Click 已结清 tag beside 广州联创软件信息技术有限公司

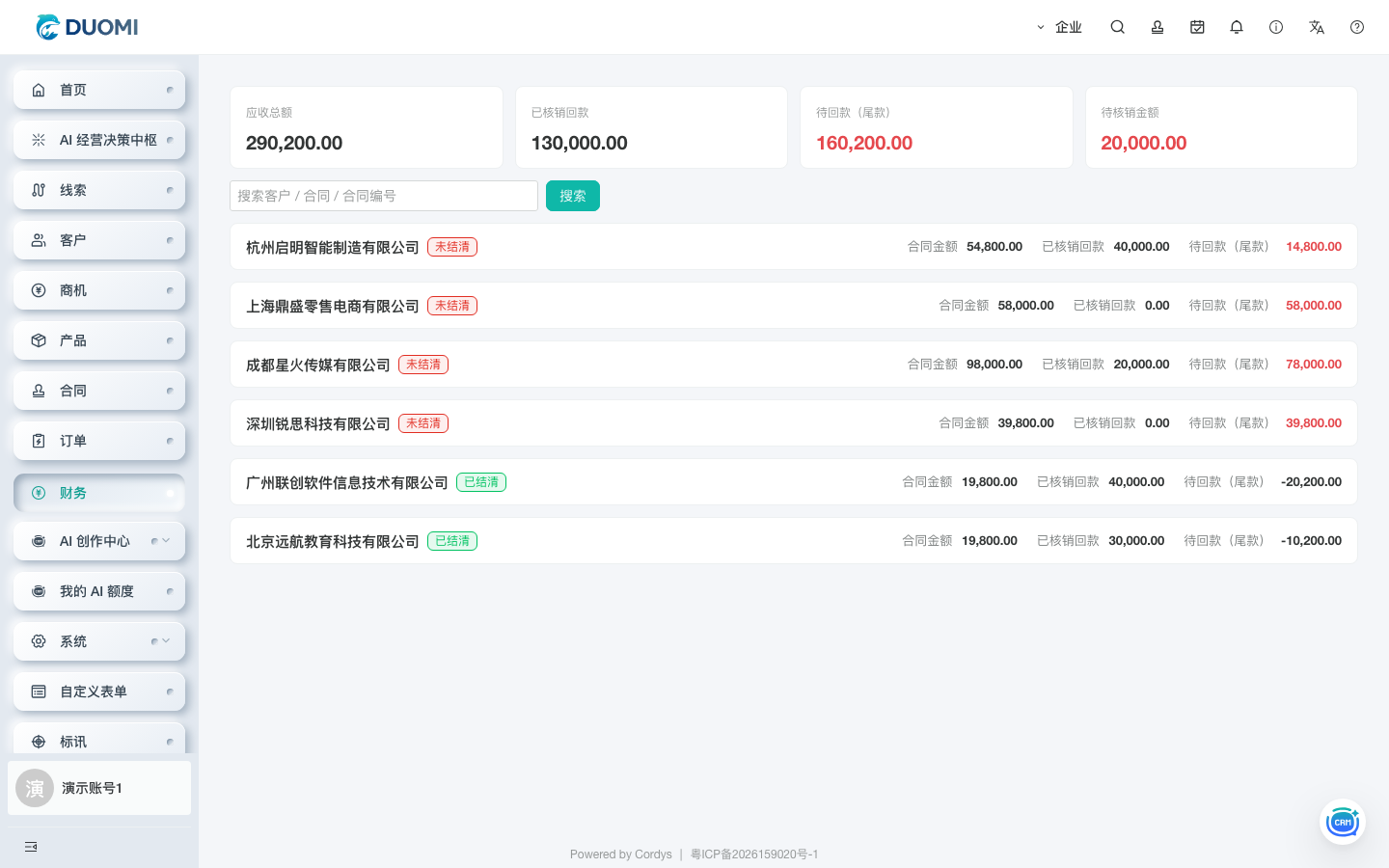click(x=481, y=482)
